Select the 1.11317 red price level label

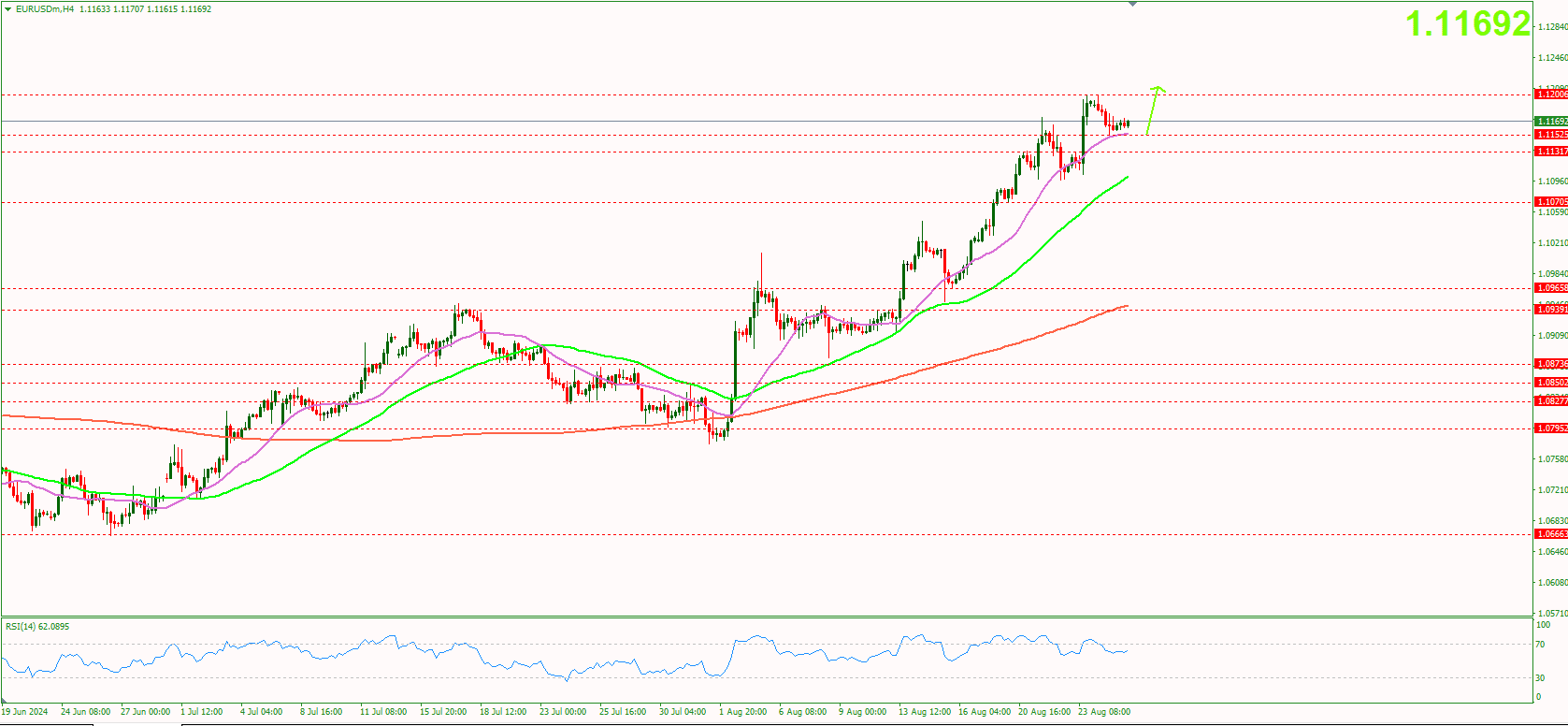click(x=1551, y=152)
